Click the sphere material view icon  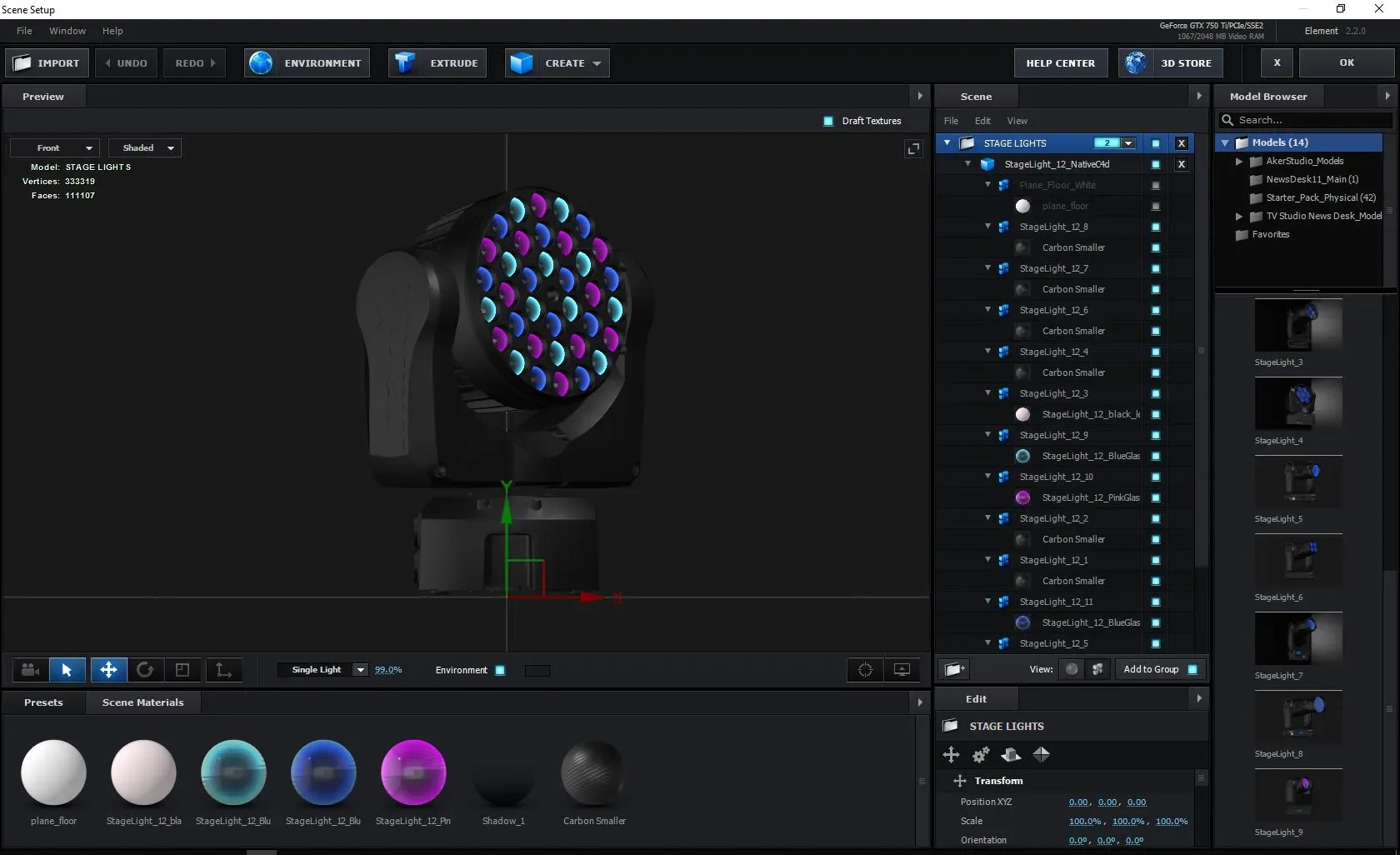click(x=1072, y=669)
